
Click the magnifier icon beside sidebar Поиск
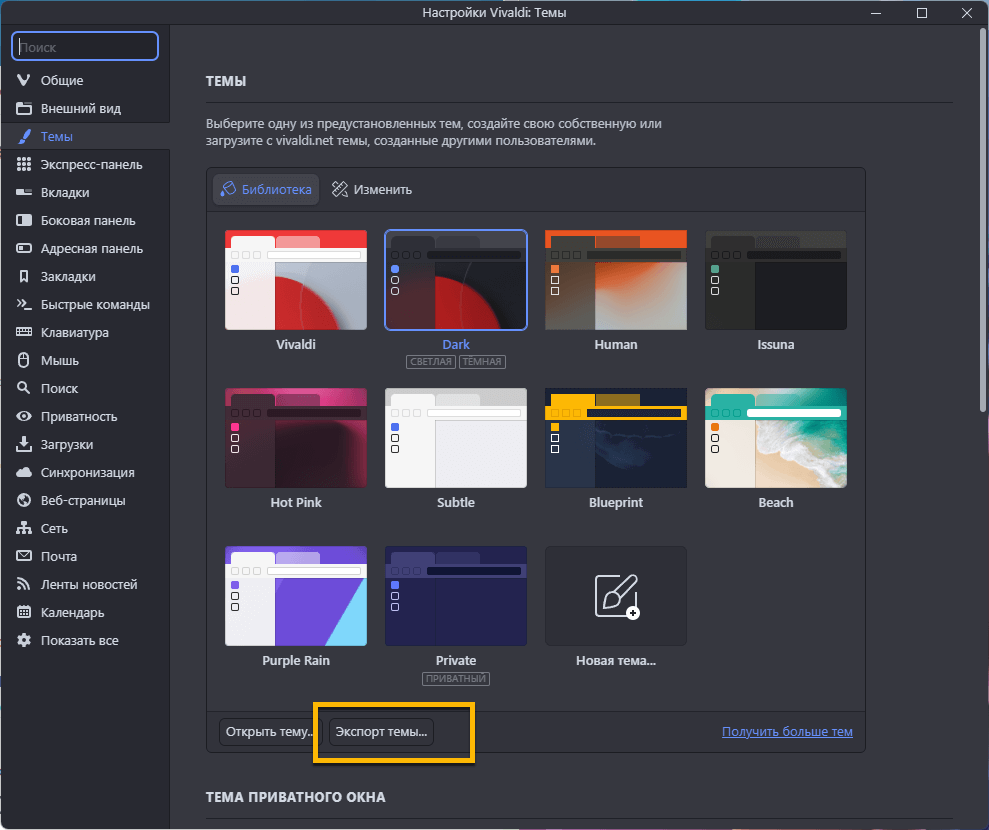pos(23,388)
